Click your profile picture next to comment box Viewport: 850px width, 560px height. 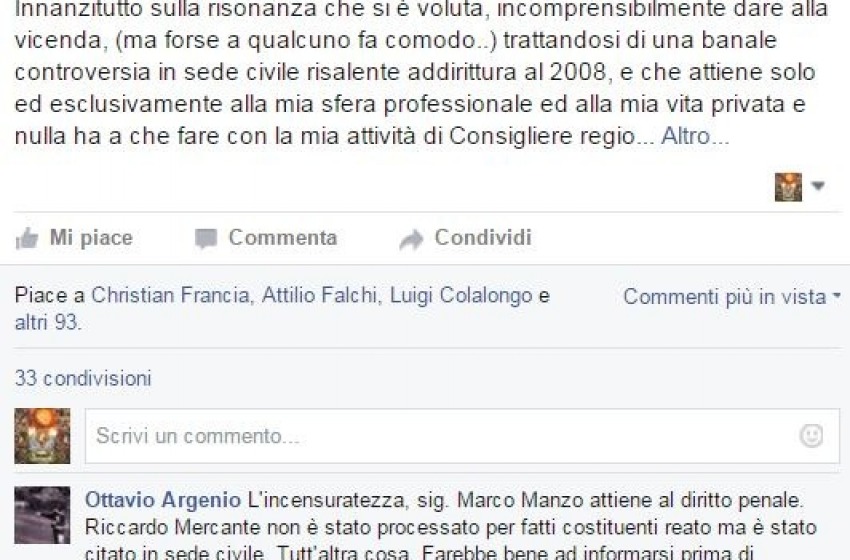(x=42, y=436)
